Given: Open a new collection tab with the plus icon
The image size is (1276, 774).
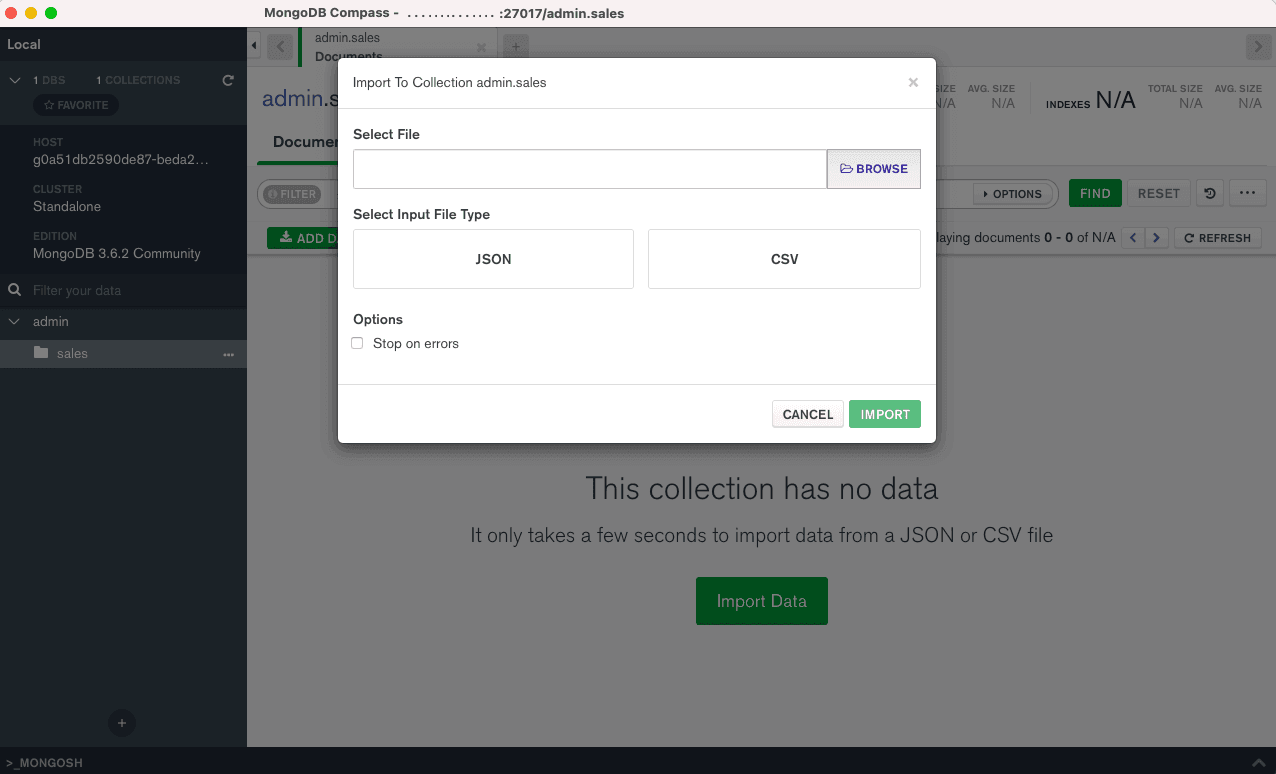Looking at the screenshot, I should click(515, 46).
